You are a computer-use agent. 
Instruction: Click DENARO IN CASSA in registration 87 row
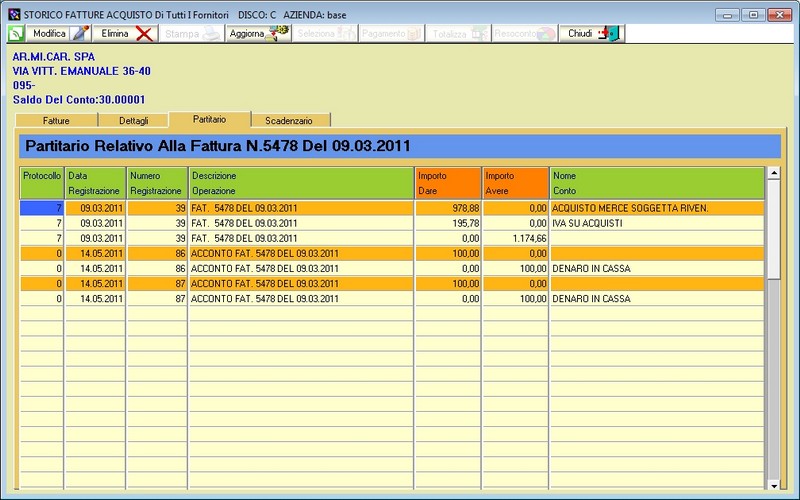[591, 298]
